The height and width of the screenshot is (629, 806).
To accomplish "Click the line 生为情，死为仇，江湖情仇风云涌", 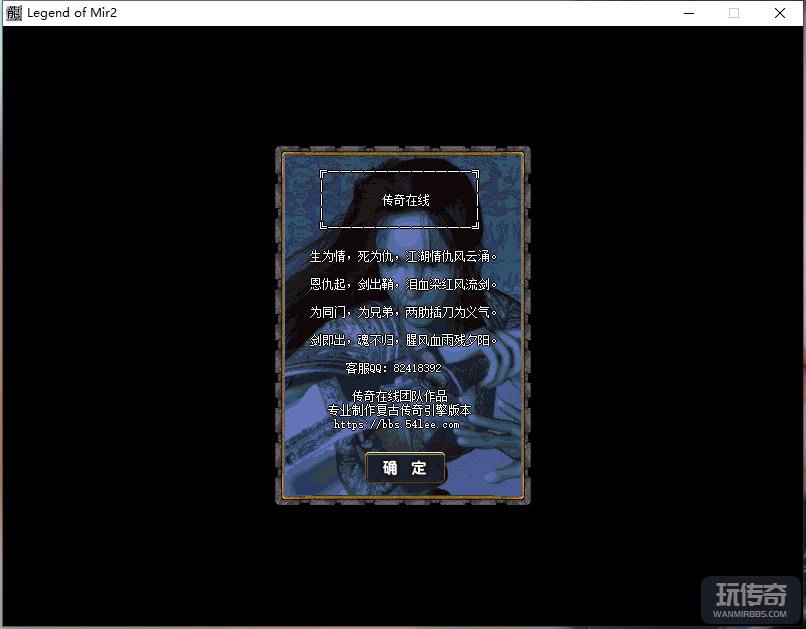I will click(x=404, y=256).
